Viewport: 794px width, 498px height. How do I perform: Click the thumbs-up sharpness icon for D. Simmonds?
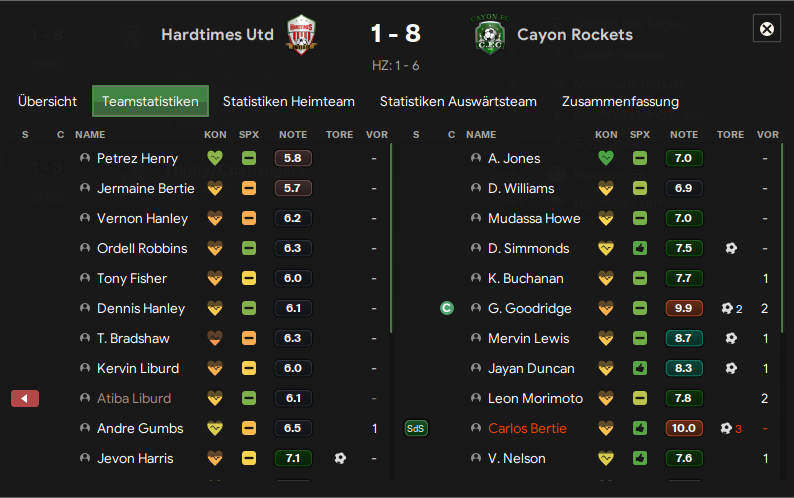(640, 248)
